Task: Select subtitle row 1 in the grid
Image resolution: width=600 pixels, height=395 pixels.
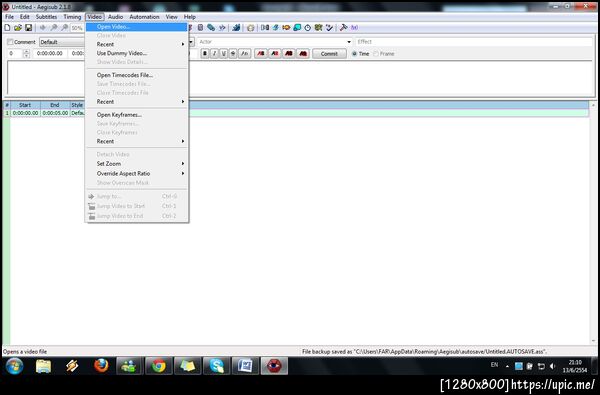Action: (x=295, y=113)
